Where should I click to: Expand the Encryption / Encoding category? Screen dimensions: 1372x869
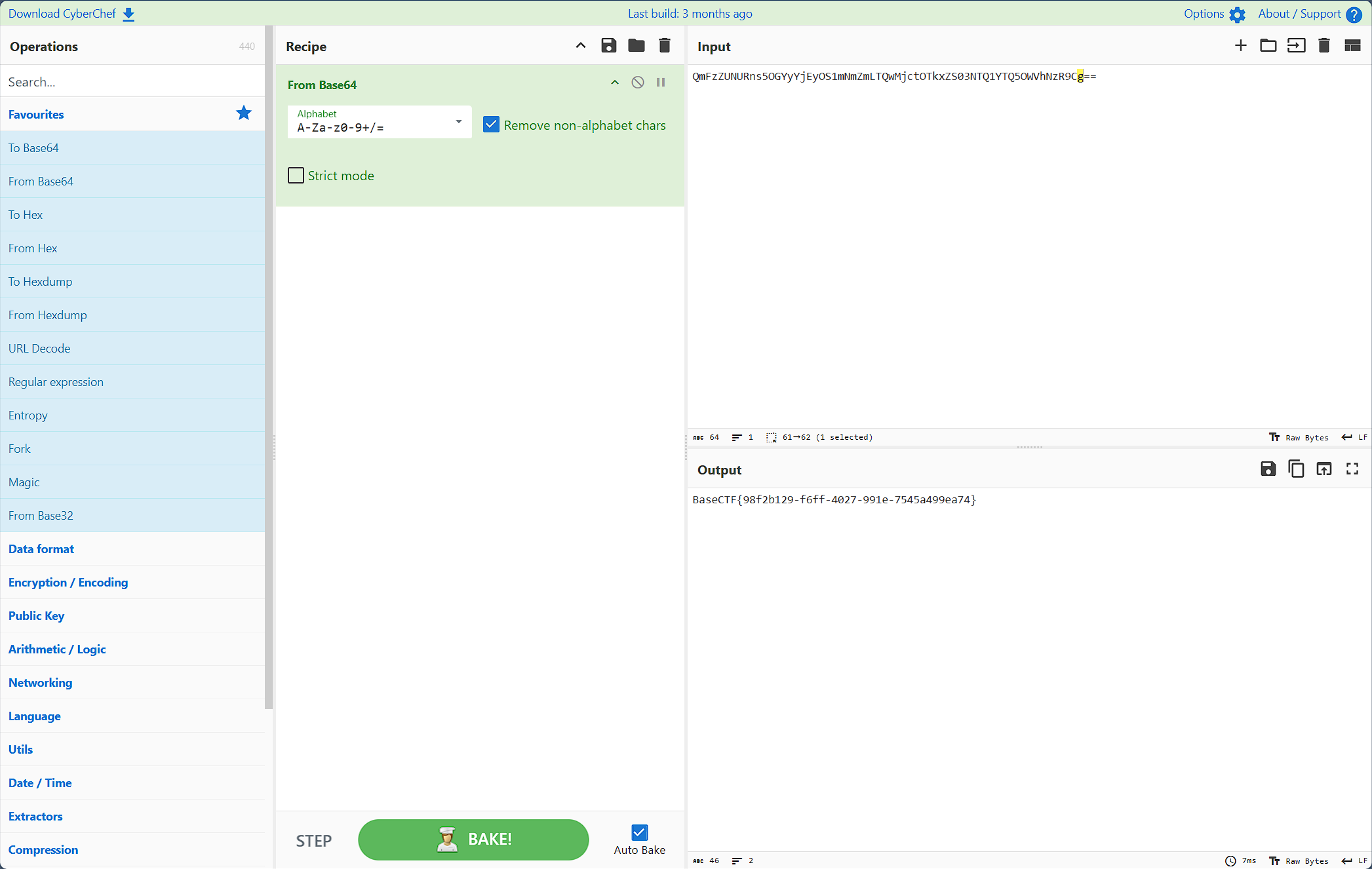coord(132,582)
